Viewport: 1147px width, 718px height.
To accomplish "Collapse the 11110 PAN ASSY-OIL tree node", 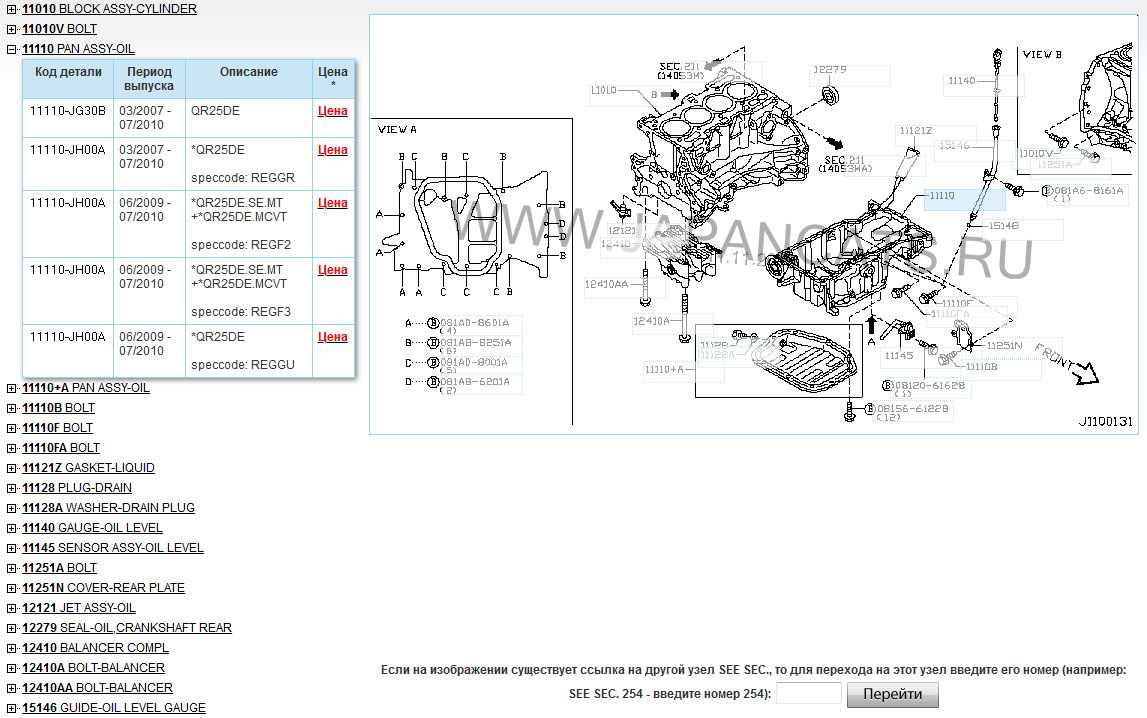I will [x=11, y=49].
